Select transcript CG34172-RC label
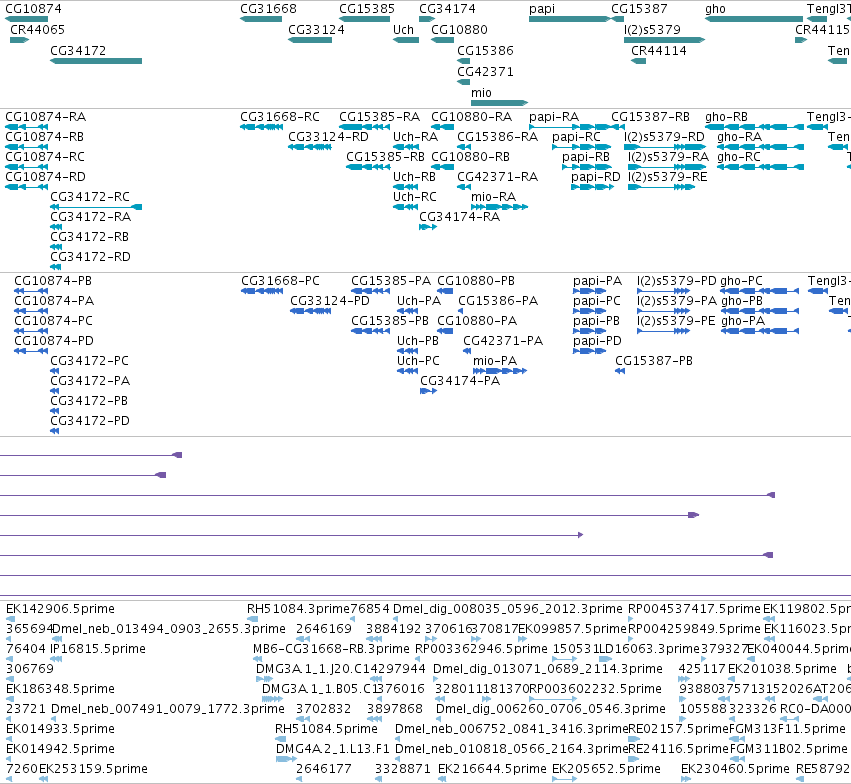 pyautogui.click(x=90, y=196)
